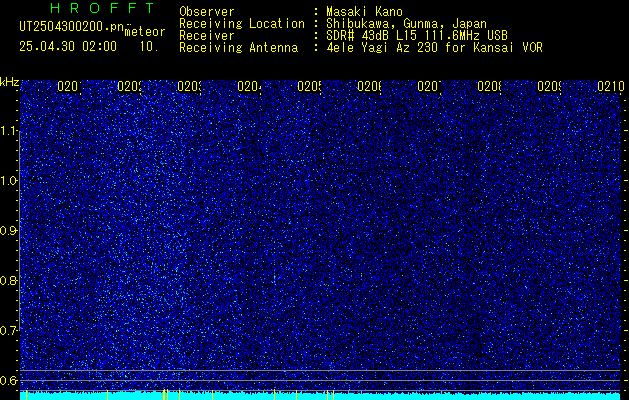Select the location Shibukawa, Gunma, Japan
This screenshot has width=629, height=400.
406,24
